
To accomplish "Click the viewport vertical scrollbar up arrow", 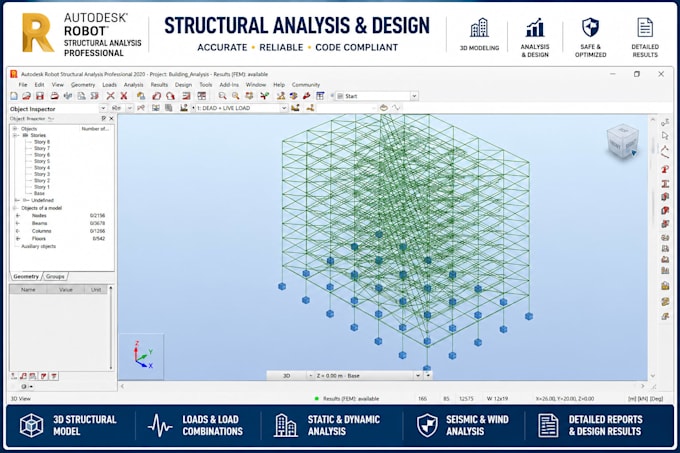I will [653, 119].
